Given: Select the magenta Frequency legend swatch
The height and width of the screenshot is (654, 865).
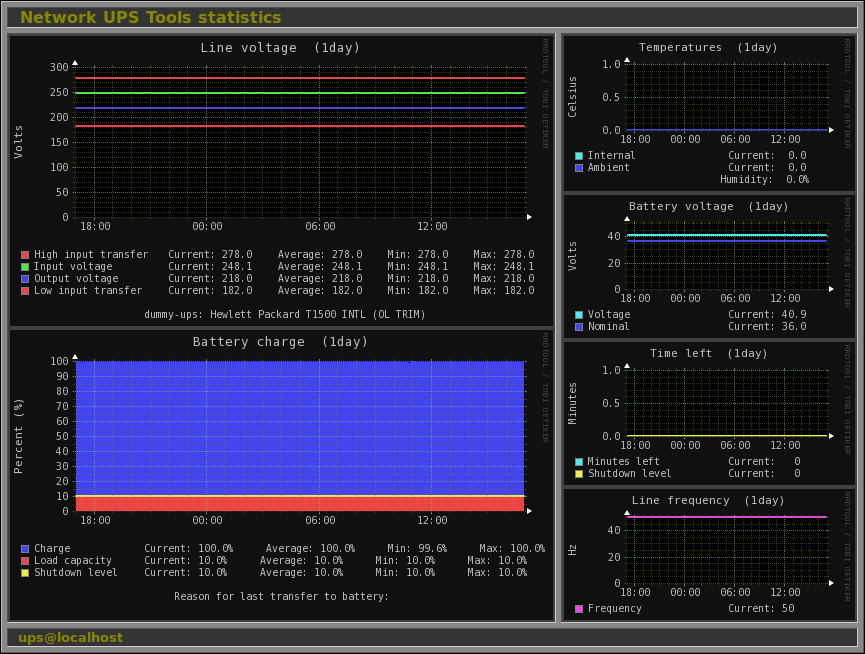Looking at the screenshot, I should [579, 609].
